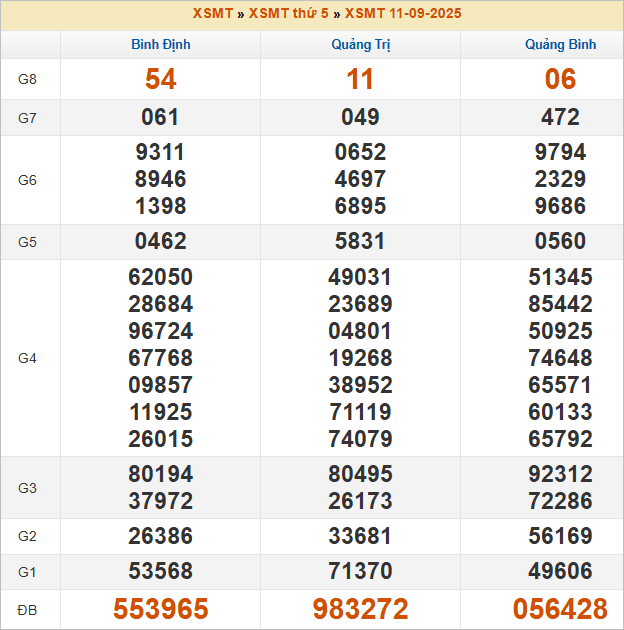The height and width of the screenshot is (630, 624).
Task: Click G2 number 26386
Action: pyautogui.click(x=161, y=536)
